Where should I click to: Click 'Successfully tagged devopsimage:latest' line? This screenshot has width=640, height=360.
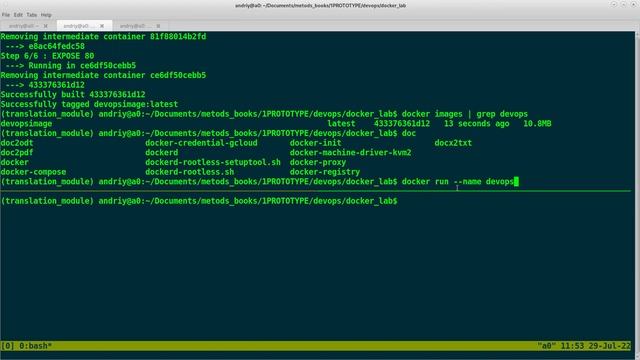coord(89,104)
